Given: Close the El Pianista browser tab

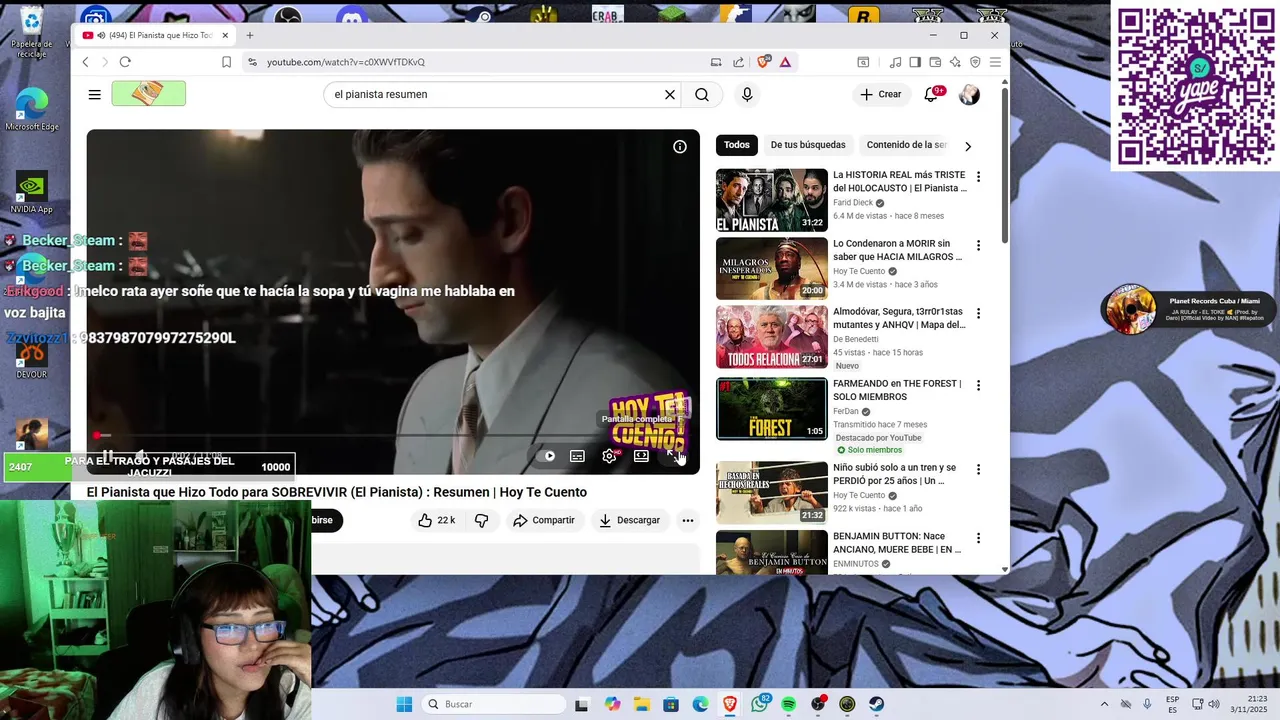Looking at the screenshot, I should point(225,35).
